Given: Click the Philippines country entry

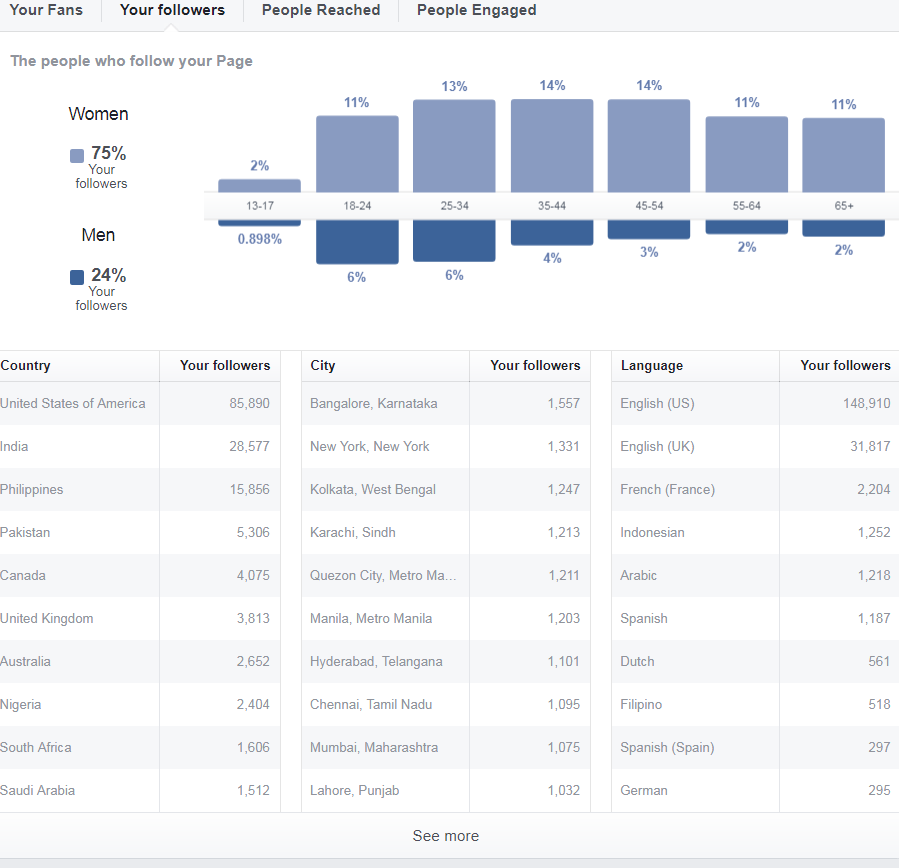Looking at the screenshot, I should (x=140, y=490).
